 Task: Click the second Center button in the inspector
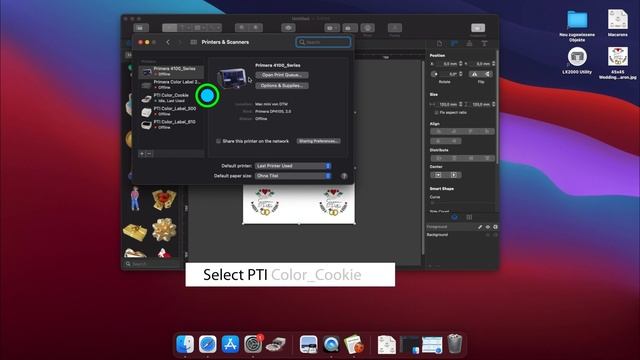coord(454,175)
